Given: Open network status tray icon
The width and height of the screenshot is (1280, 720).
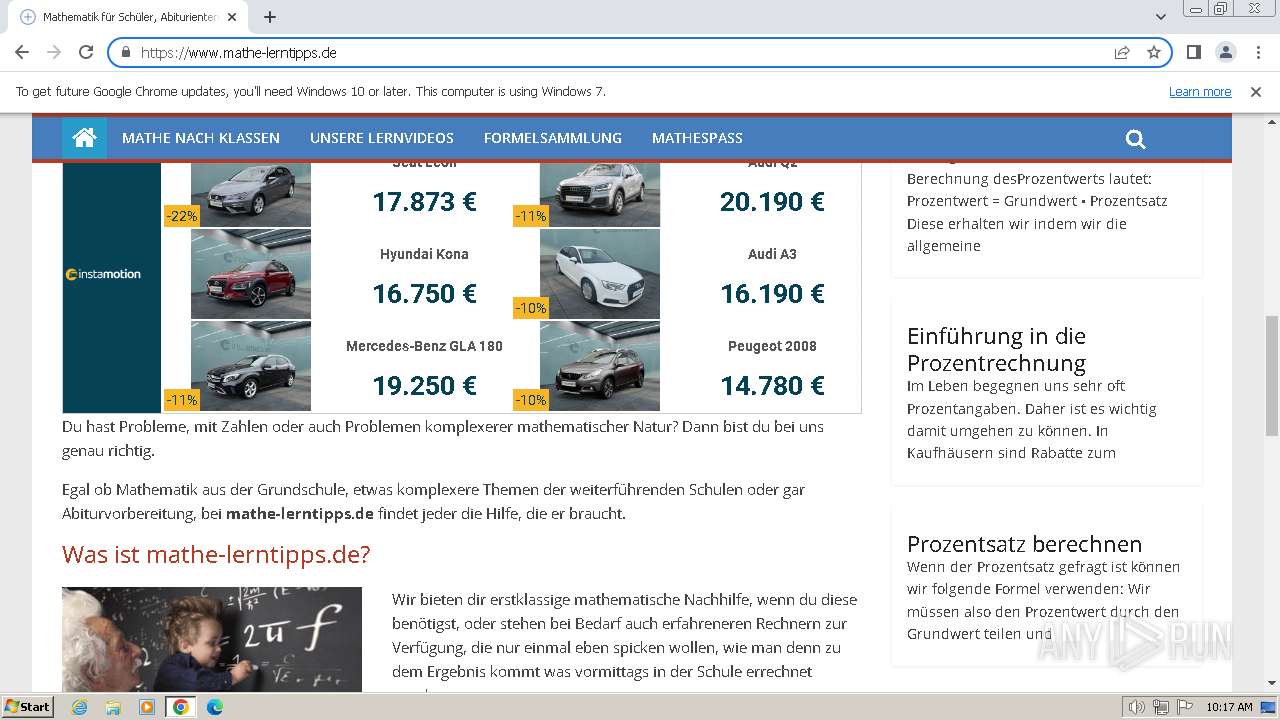Looking at the screenshot, I should pyautogui.click(x=1161, y=707).
